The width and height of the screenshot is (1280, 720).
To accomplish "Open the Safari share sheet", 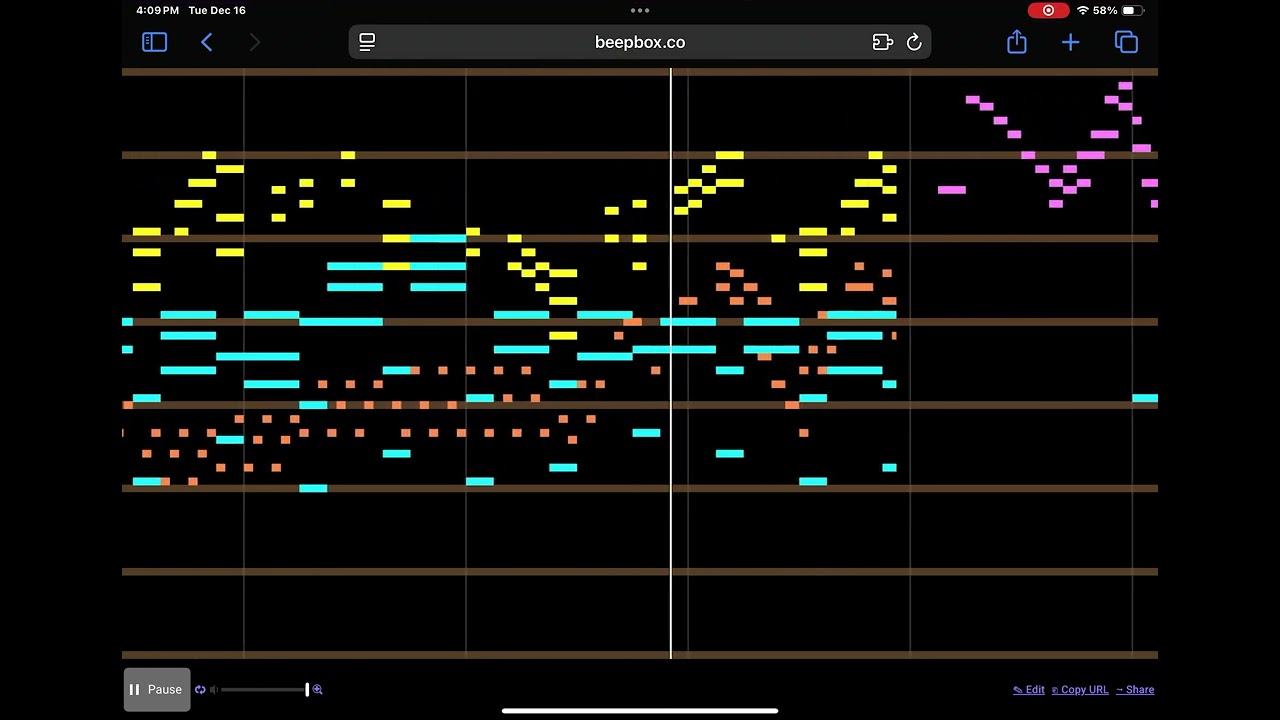I will [1017, 41].
